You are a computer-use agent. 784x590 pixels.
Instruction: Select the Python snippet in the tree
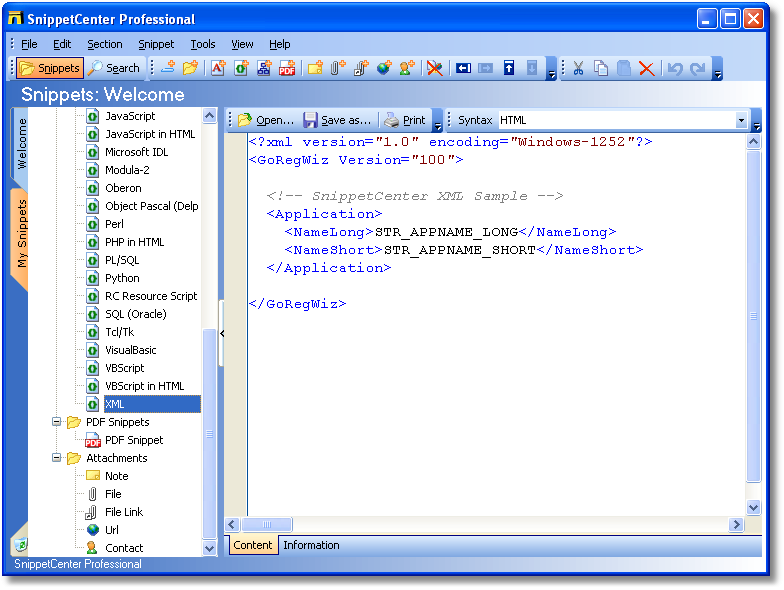[x=122, y=278]
